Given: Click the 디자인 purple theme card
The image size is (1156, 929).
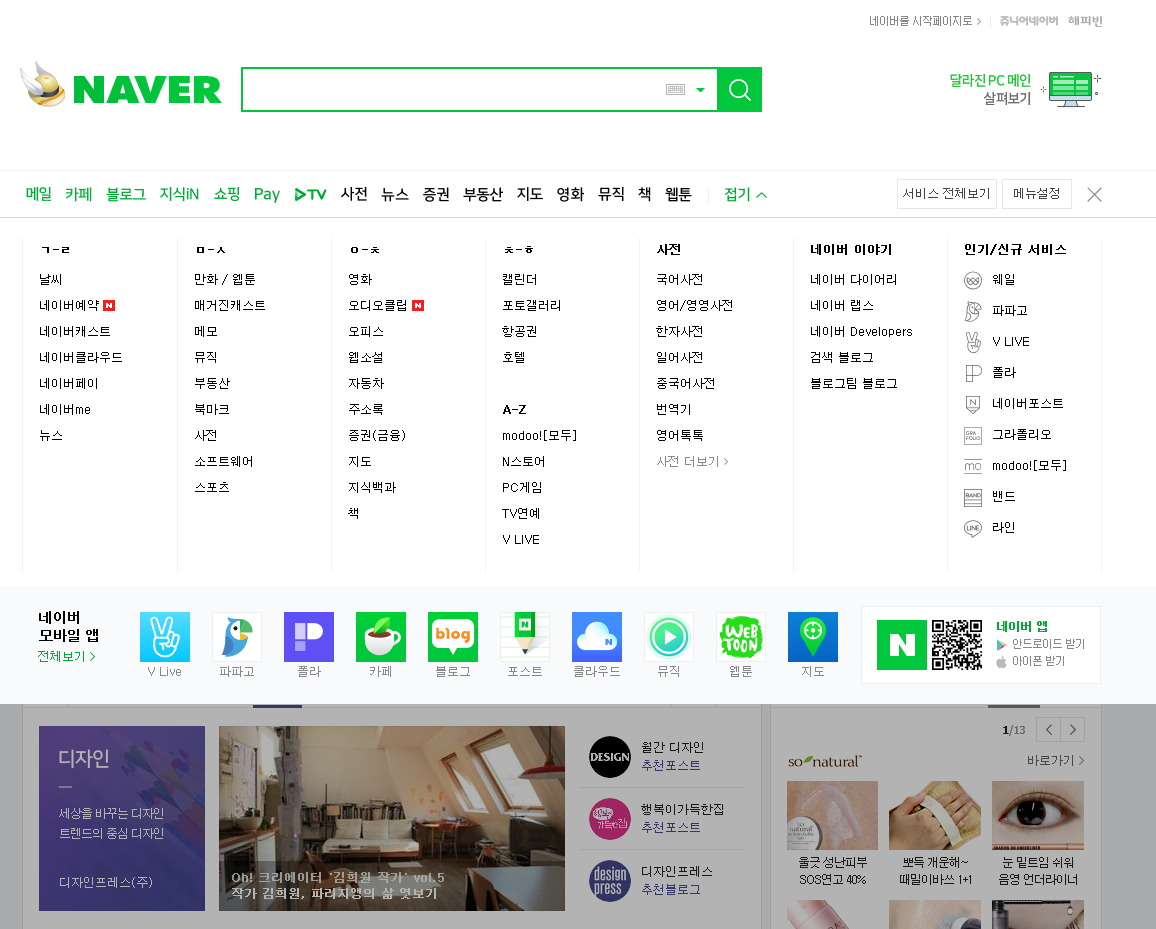Looking at the screenshot, I should coord(122,818).
